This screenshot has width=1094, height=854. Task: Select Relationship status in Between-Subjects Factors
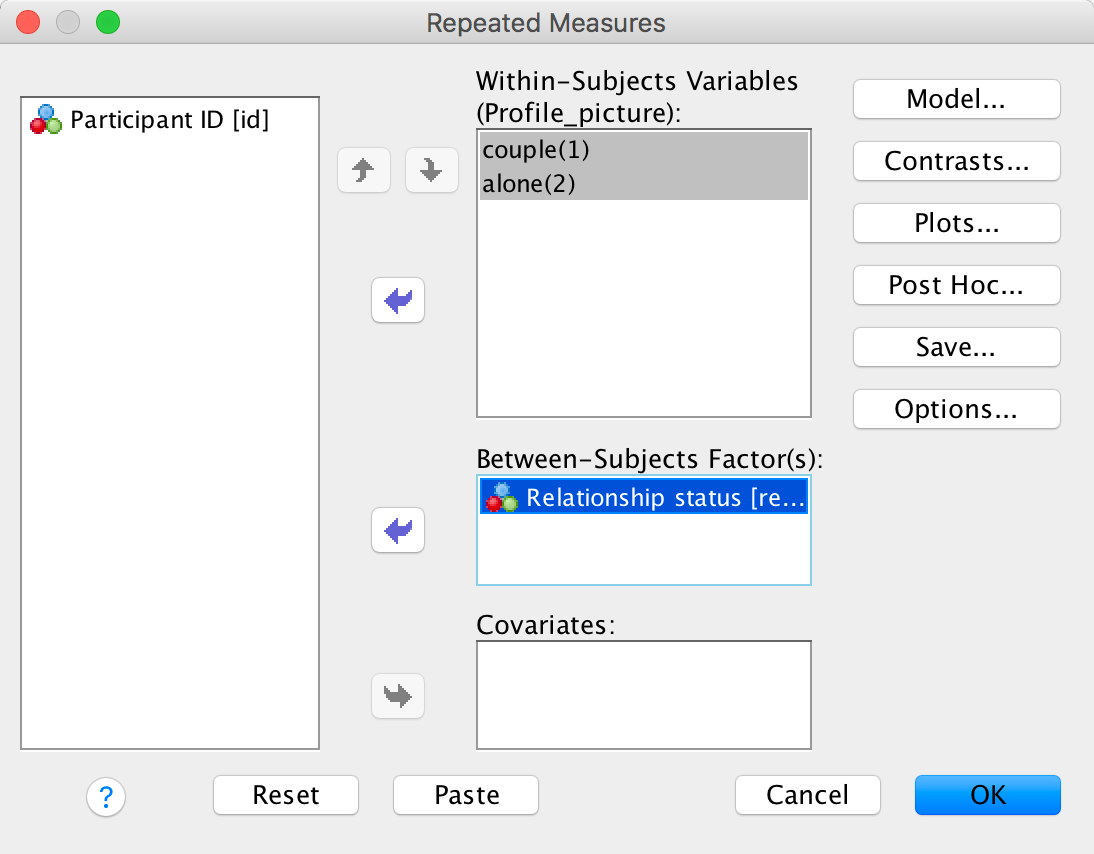coord(644,498)
